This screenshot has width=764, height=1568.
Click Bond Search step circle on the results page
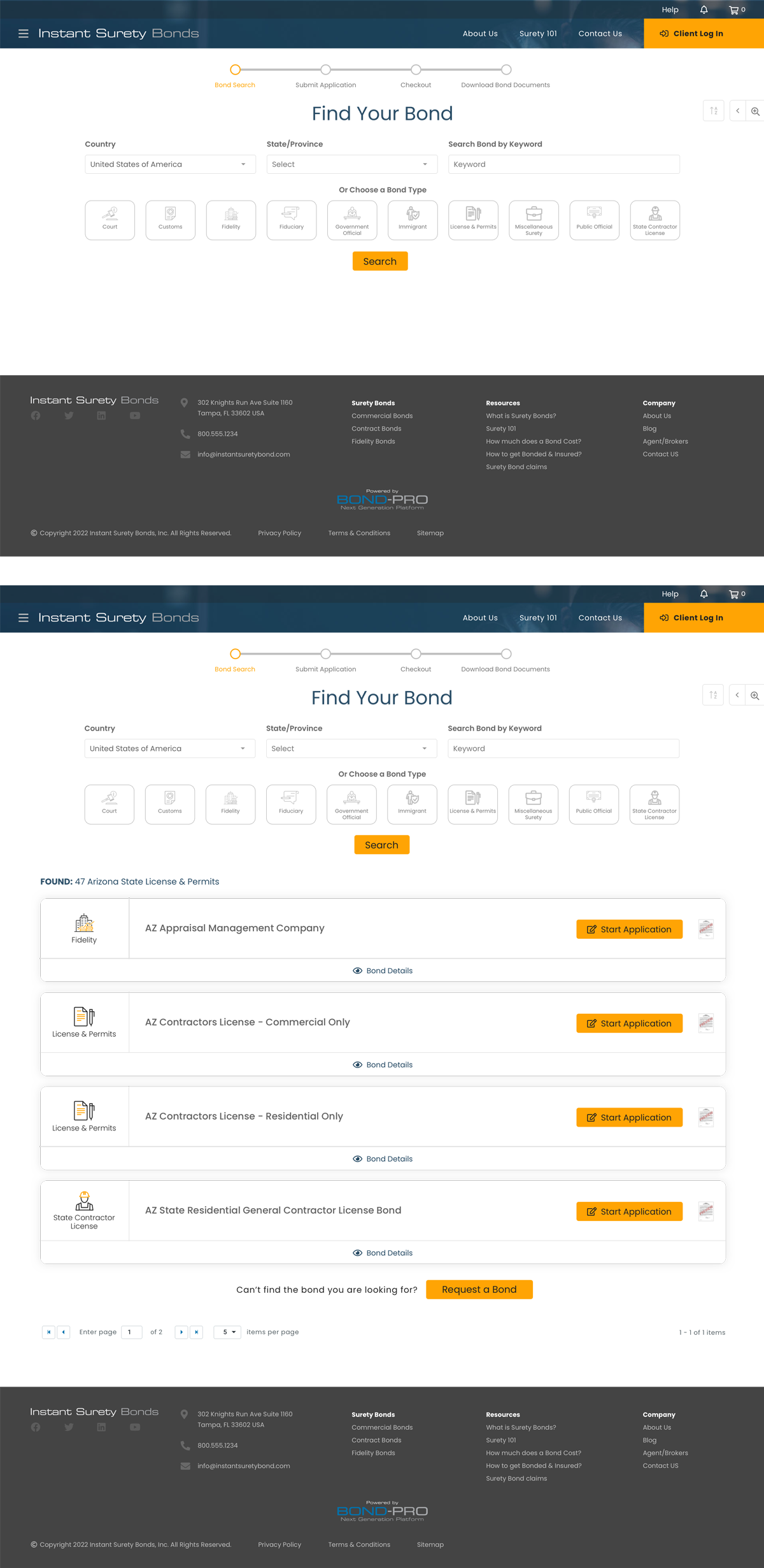(235, 653)
